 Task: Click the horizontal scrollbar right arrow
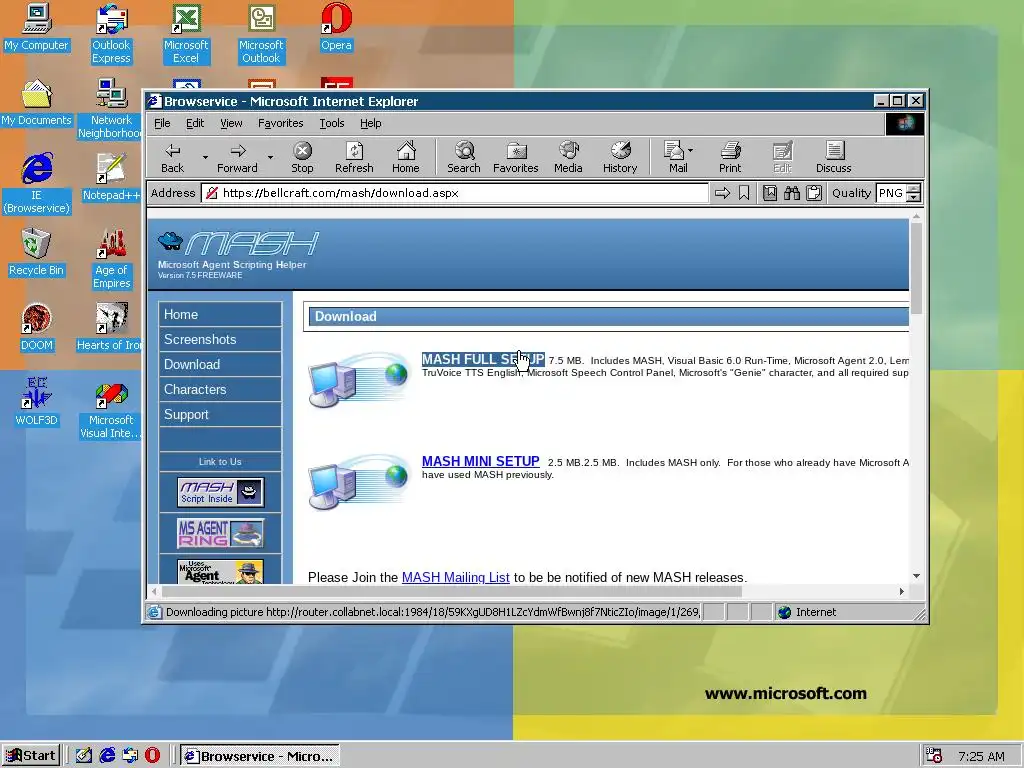coord(902,591)
